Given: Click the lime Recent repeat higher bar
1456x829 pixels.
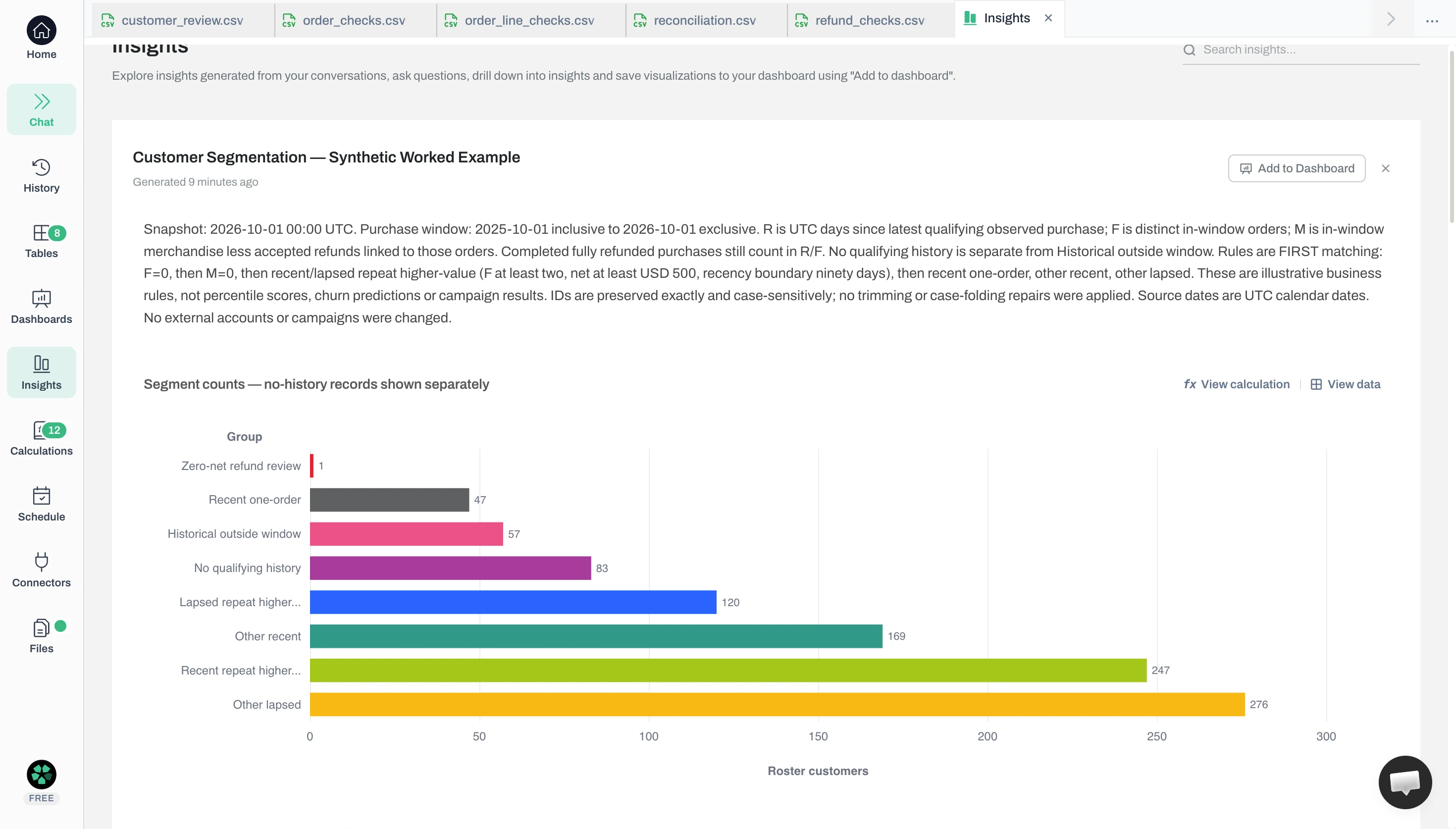Looking at the screenshot, I should (x=728, y=670).
